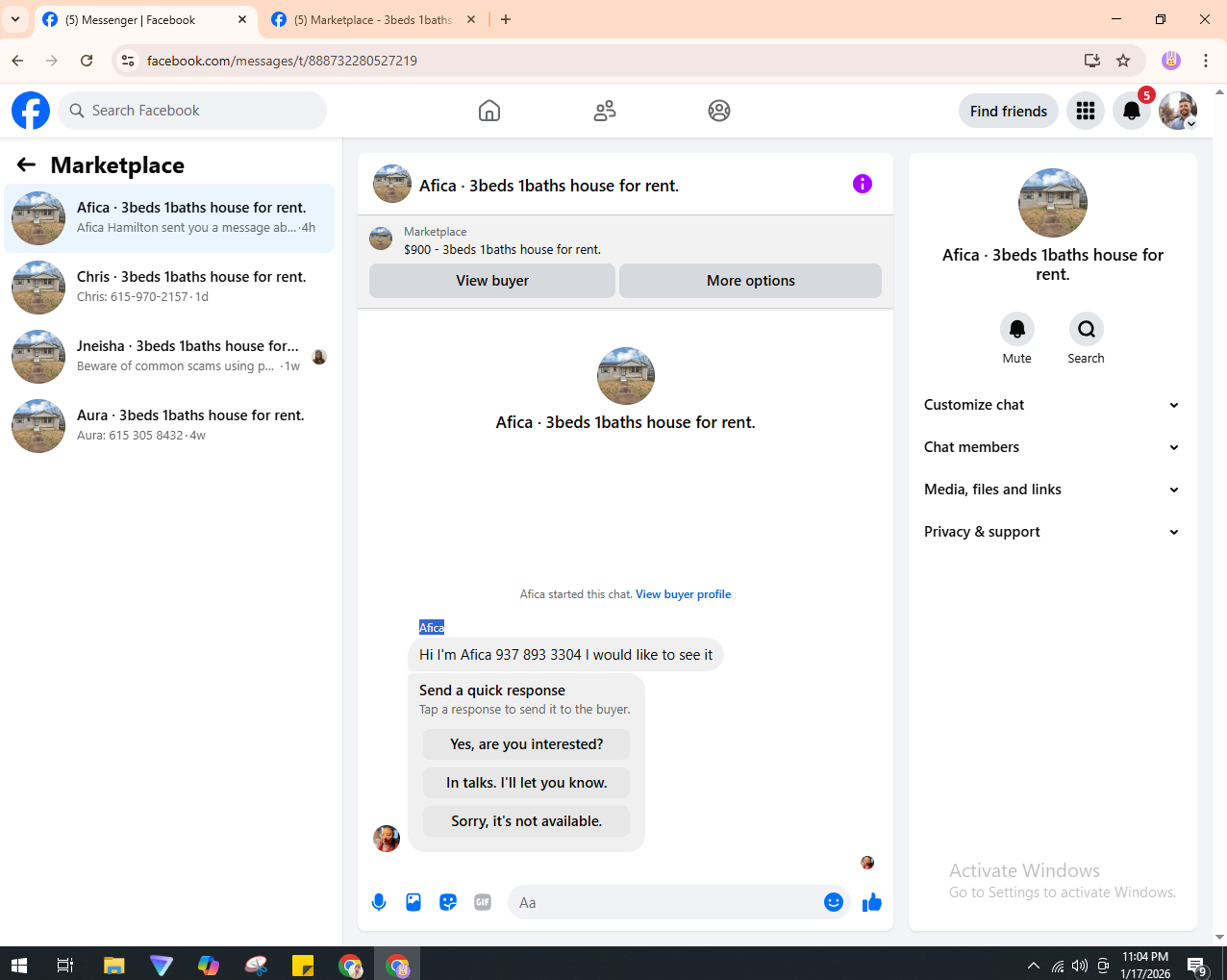
Task: Open the Chrome profile avatar icon
Action: click(x=1171, y=61)
